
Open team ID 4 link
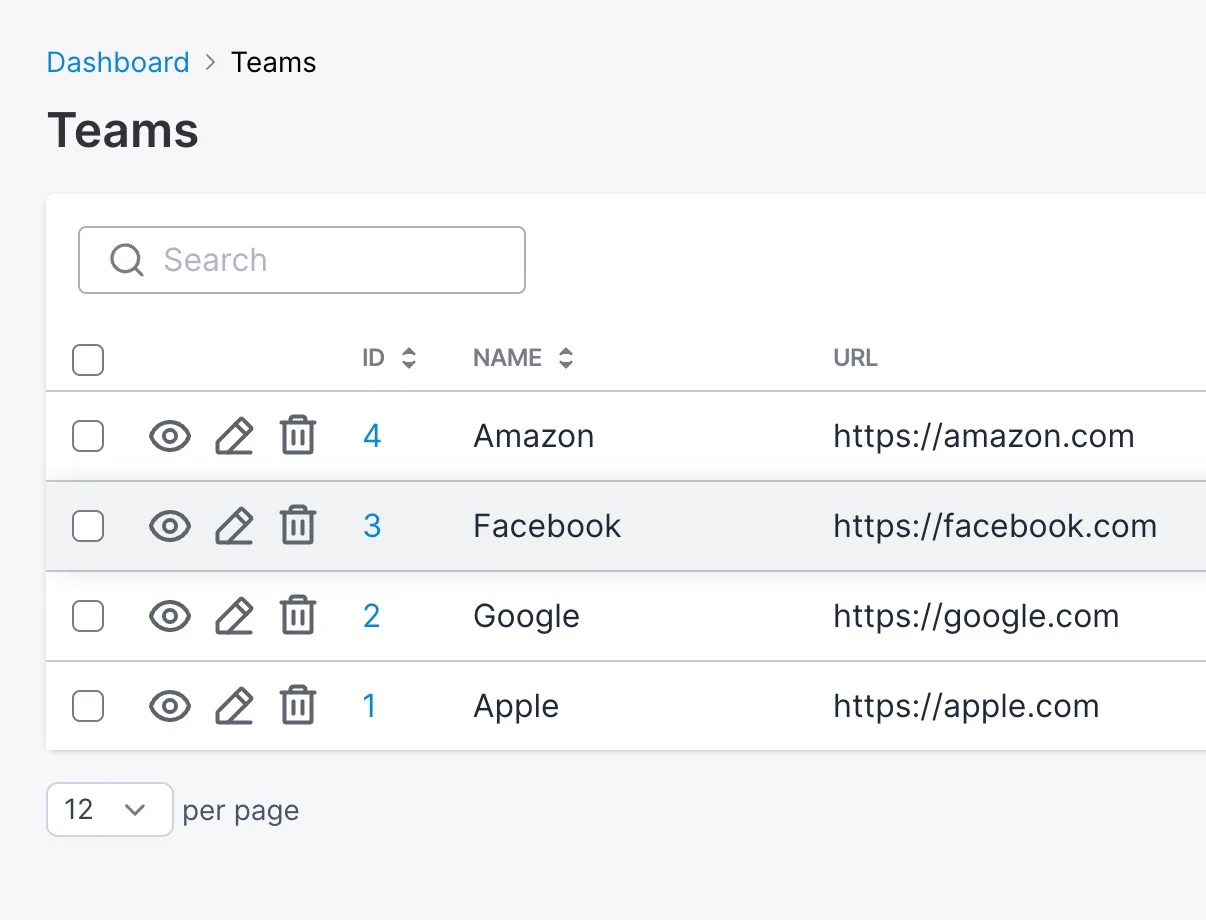[372, 436]
